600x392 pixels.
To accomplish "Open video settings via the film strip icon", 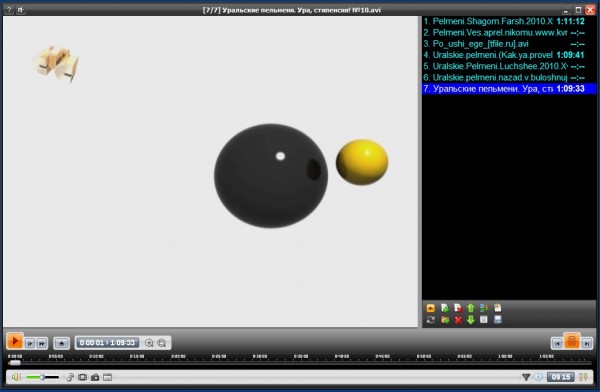I will (x=82, y=377).
